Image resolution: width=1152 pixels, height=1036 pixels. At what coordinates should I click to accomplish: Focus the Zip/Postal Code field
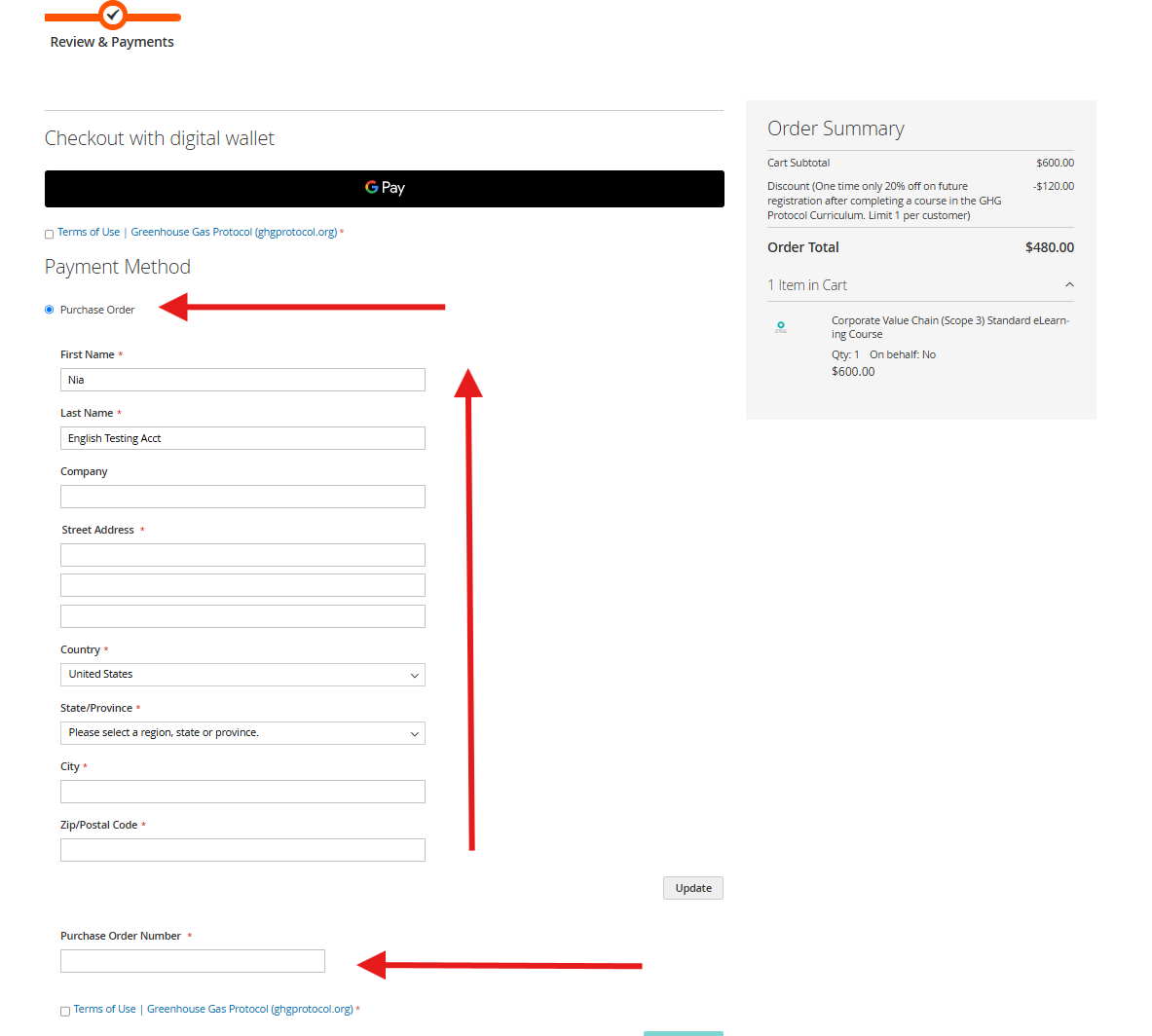click(242, 850)
